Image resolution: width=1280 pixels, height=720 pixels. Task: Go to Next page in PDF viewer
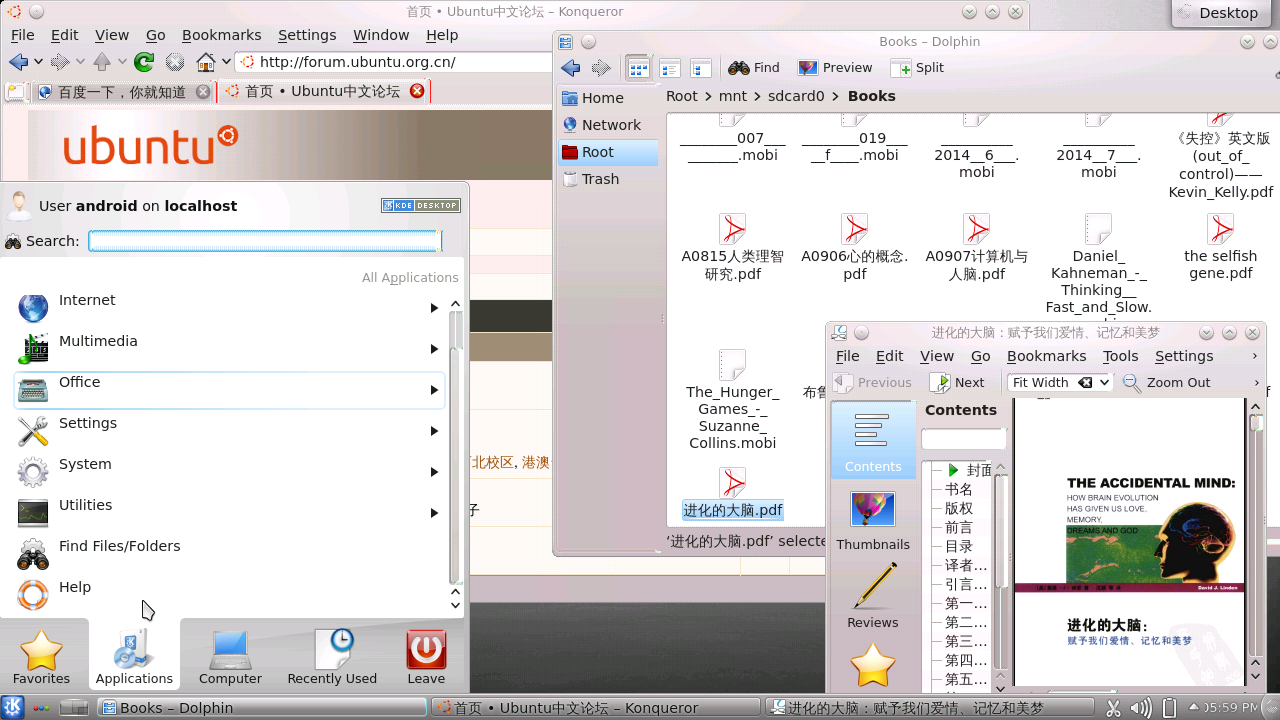[x=957, y=382]
